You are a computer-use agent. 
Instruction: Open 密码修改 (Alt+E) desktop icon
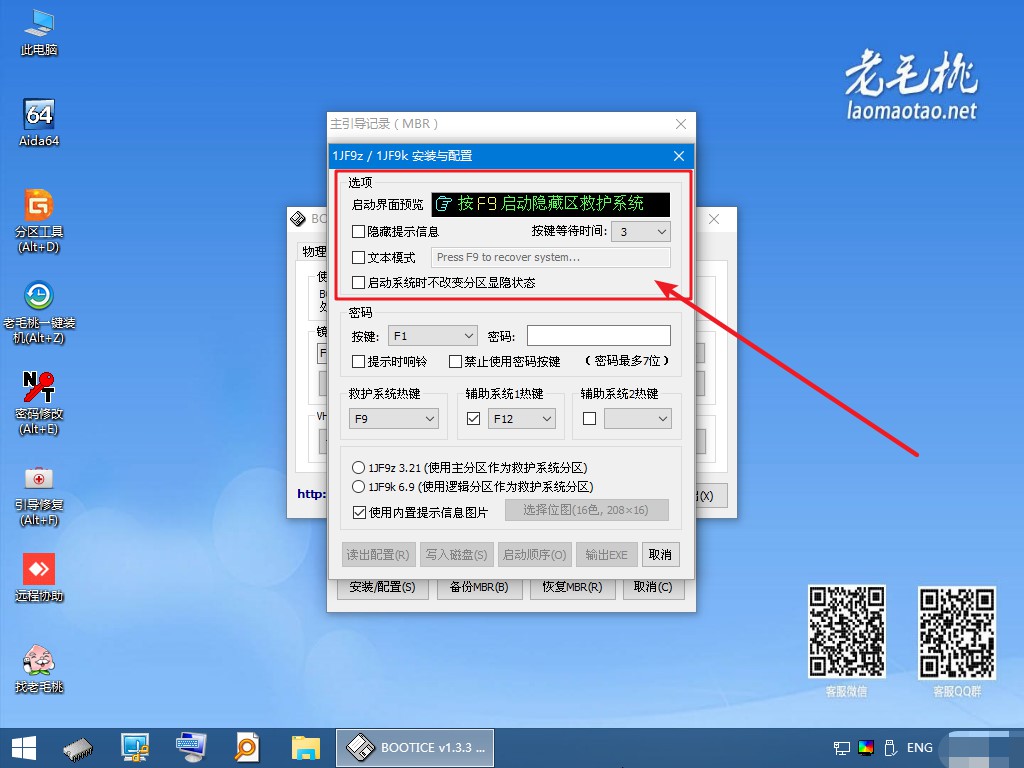pyautogui.click(x=39, y=403)
